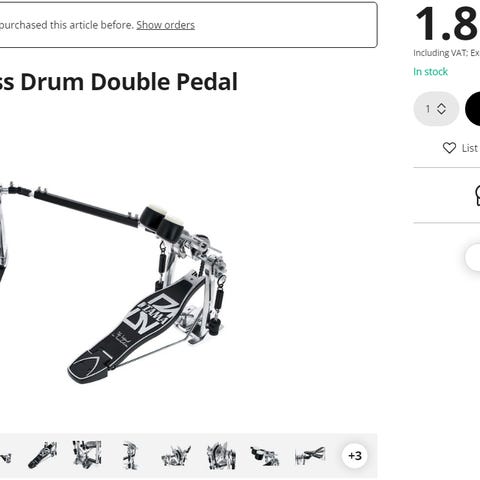The width and height of the screenshot is (480, 480).
Task: Select the fifth gallery thumbnail
Action: 176,455
